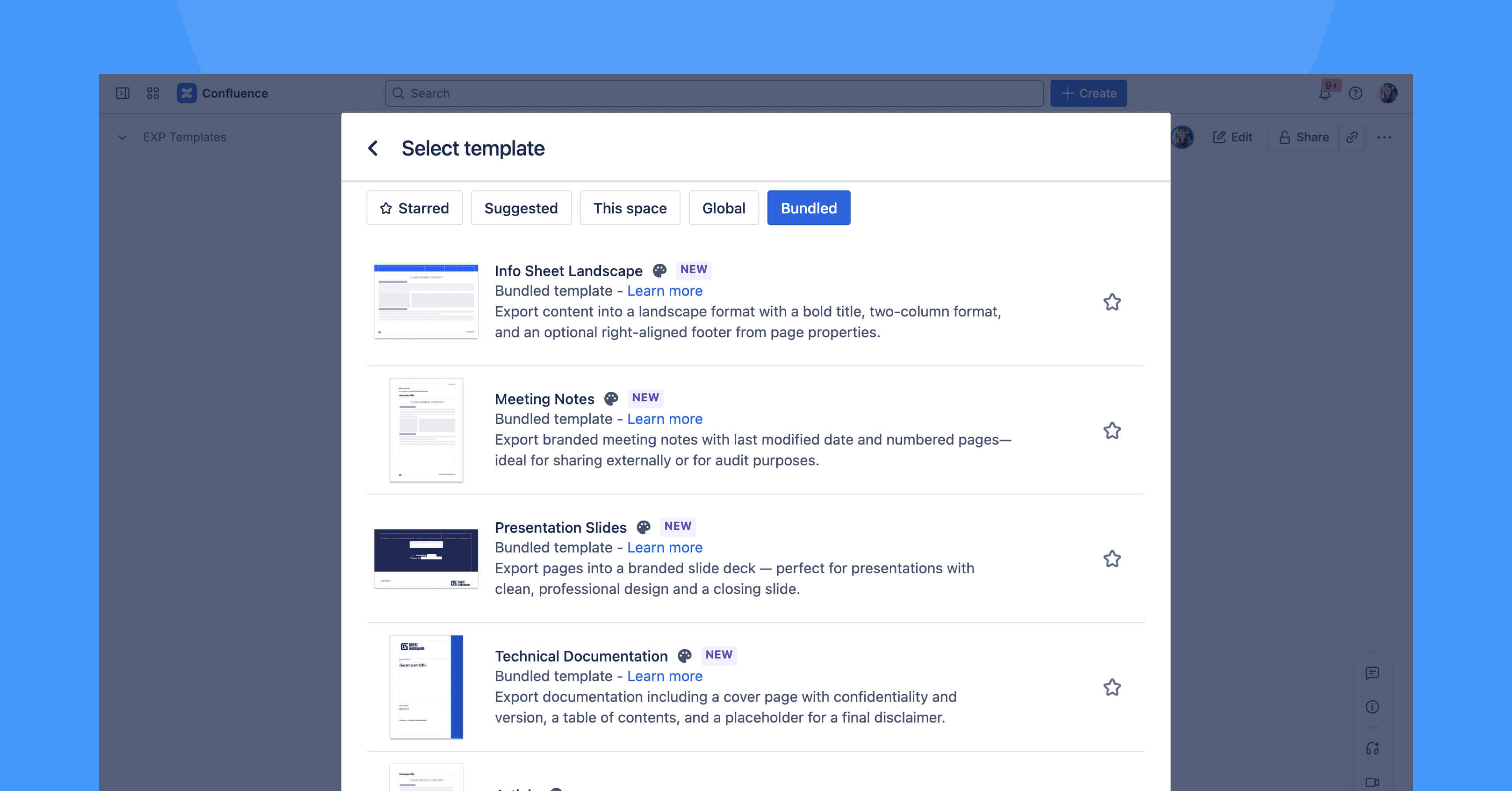
Task: Click the Create button
Action: click(1088, 93)
